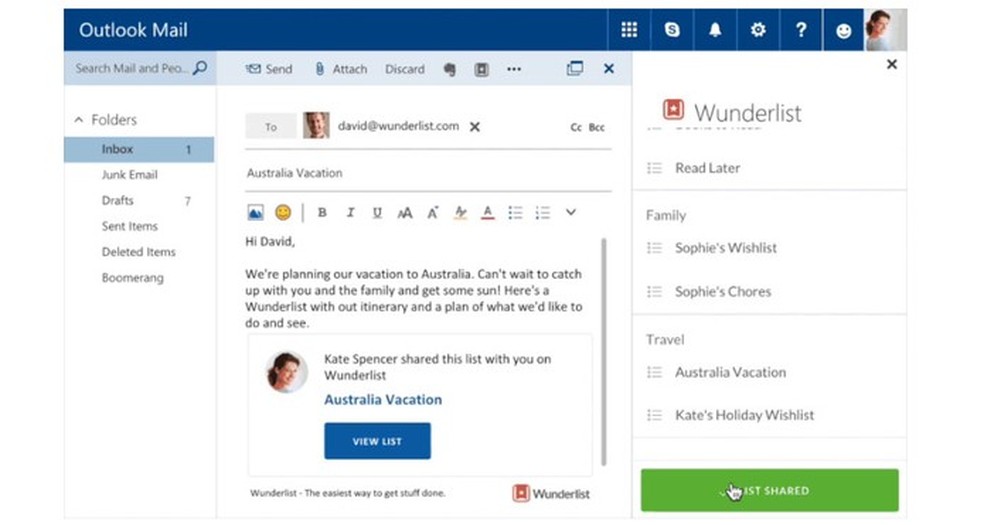Show notifications bell
The image size is (984, 525).
715,29
